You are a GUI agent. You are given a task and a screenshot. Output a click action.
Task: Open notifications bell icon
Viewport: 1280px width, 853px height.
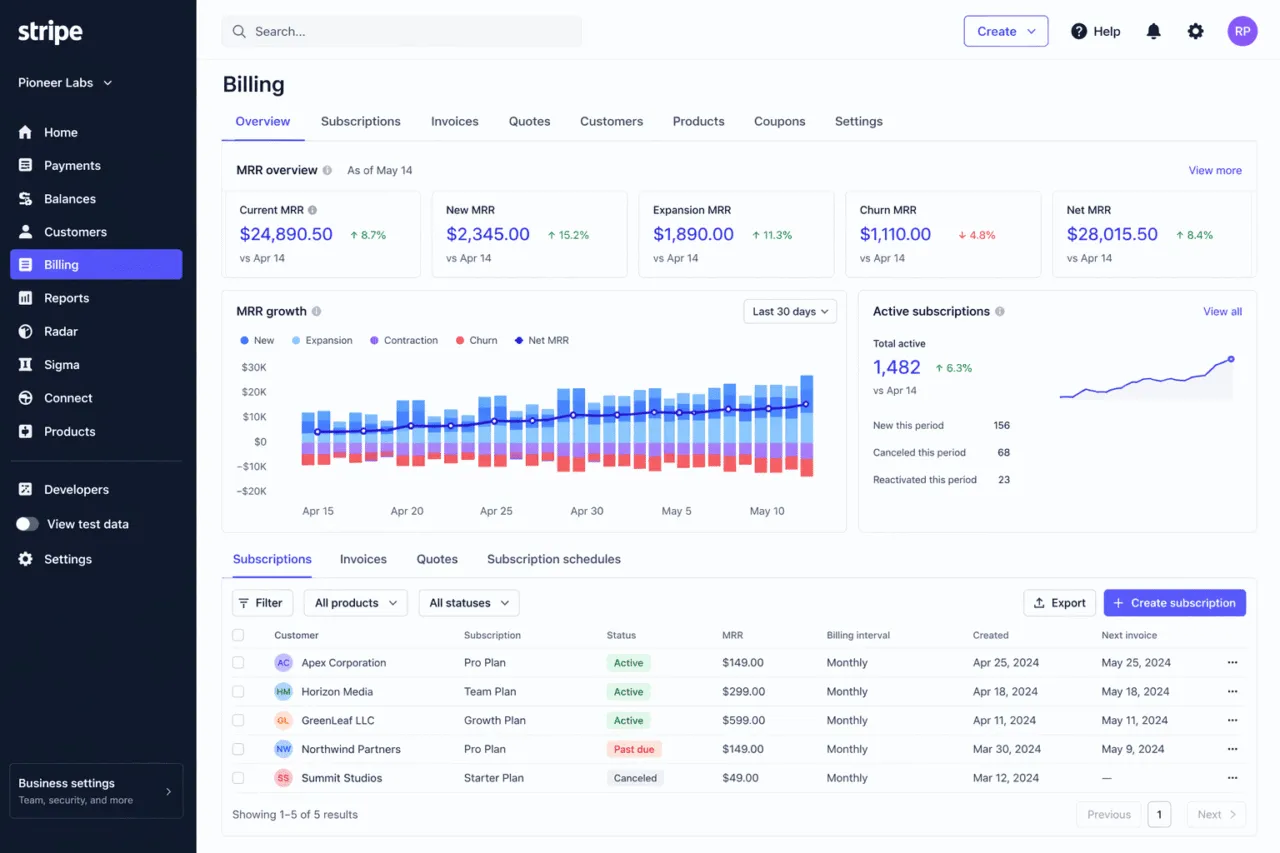(1153, 31)
